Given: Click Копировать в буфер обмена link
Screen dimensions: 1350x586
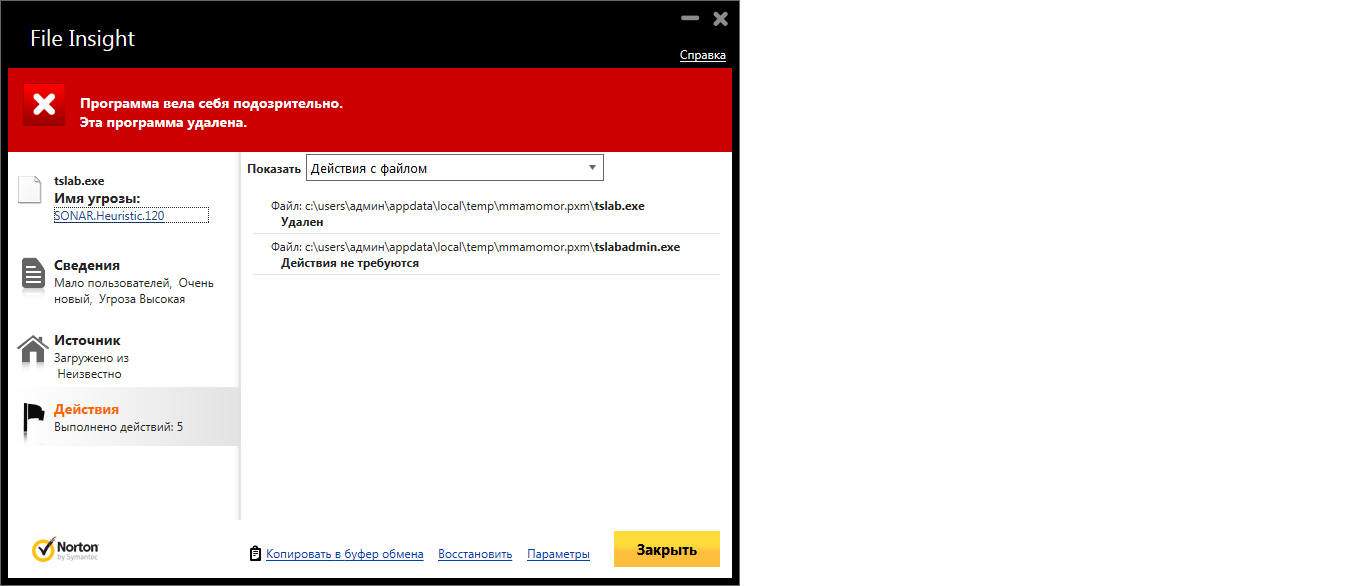Looking at the screenshot, I should point(344,554).
